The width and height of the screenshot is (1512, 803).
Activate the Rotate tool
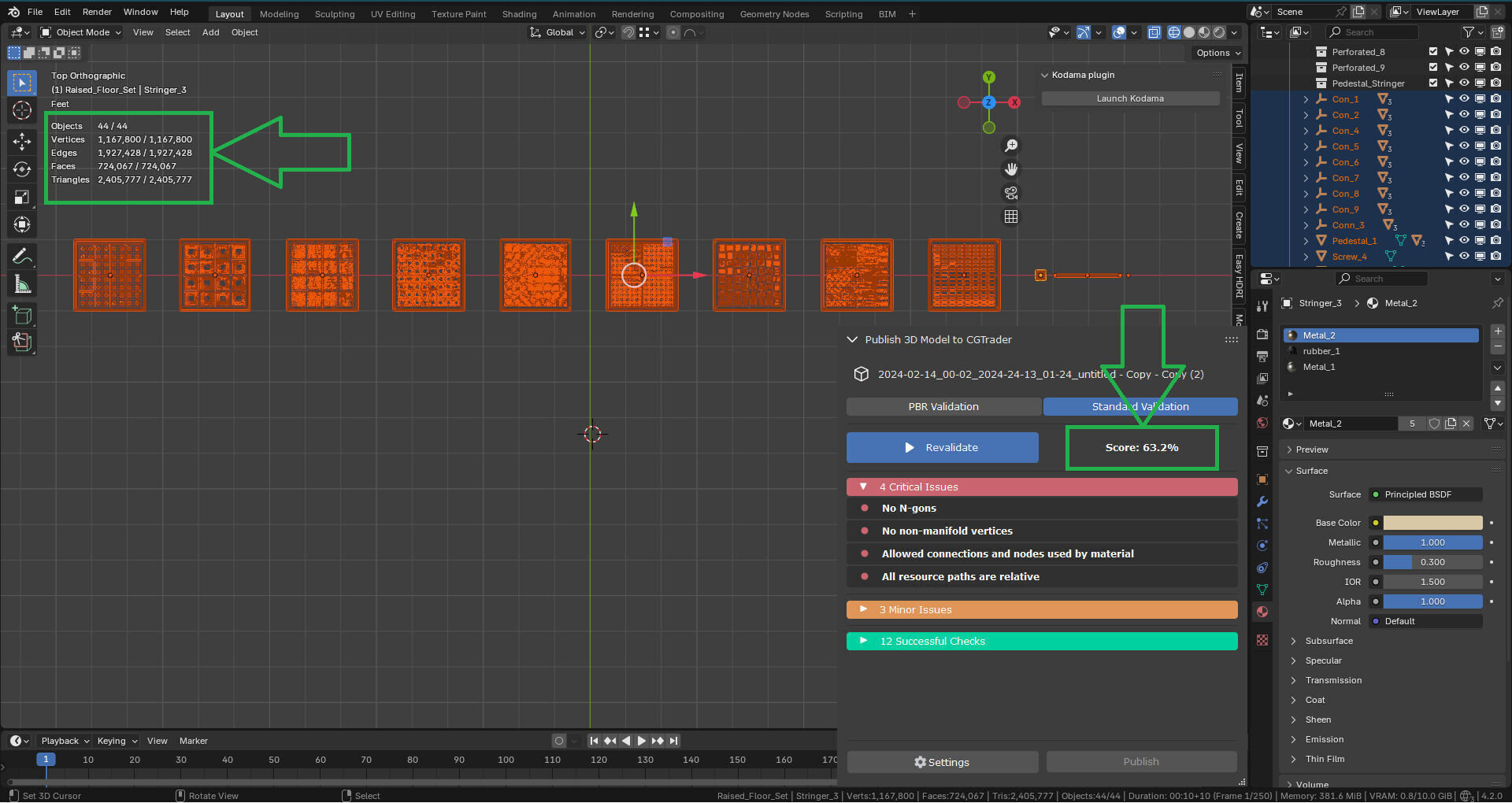(x=22, y=169)
